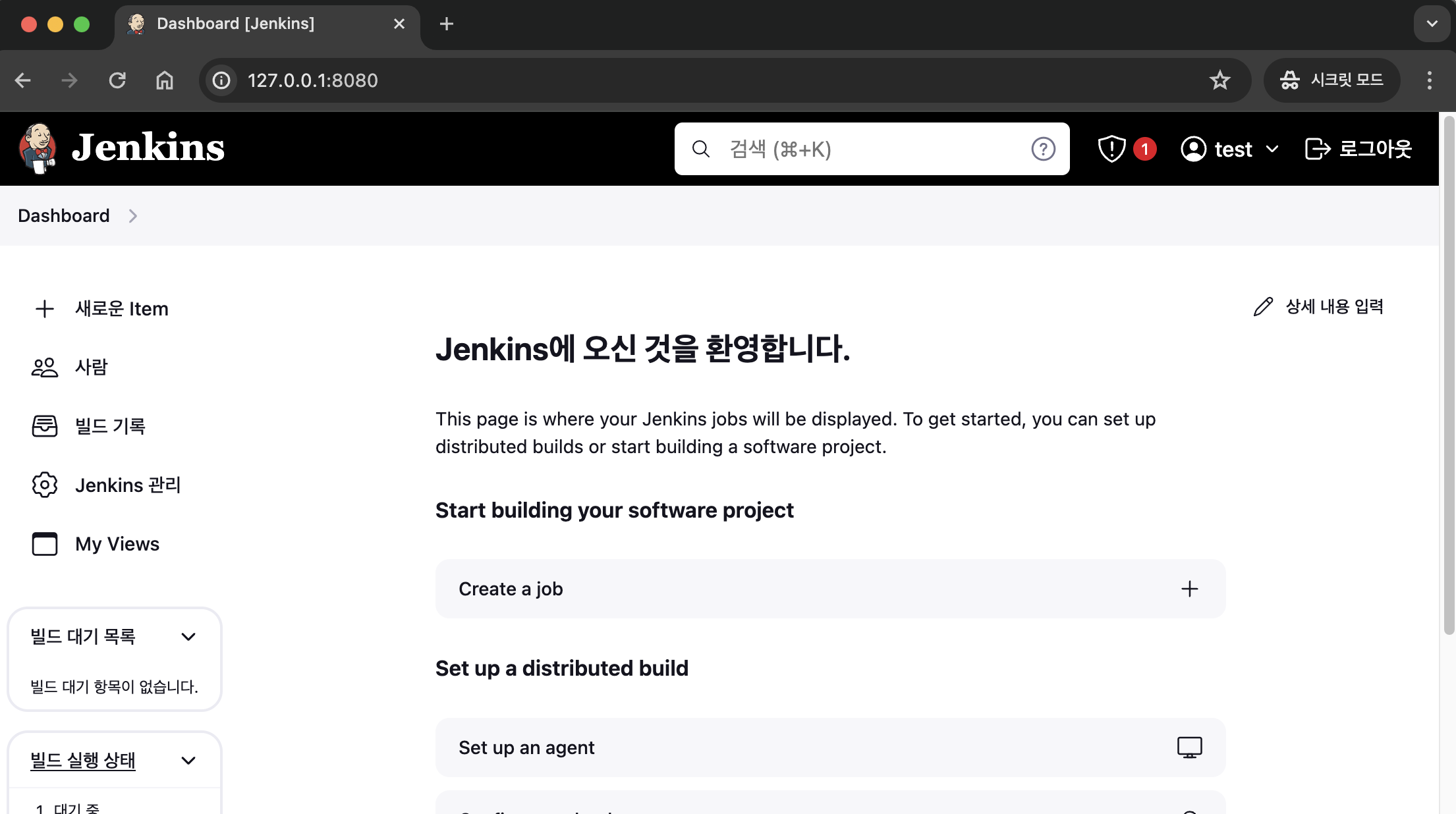This screenshot has width=1456, height=814.
Task: Click the logout arrow icon
Action: (1318, 149)
